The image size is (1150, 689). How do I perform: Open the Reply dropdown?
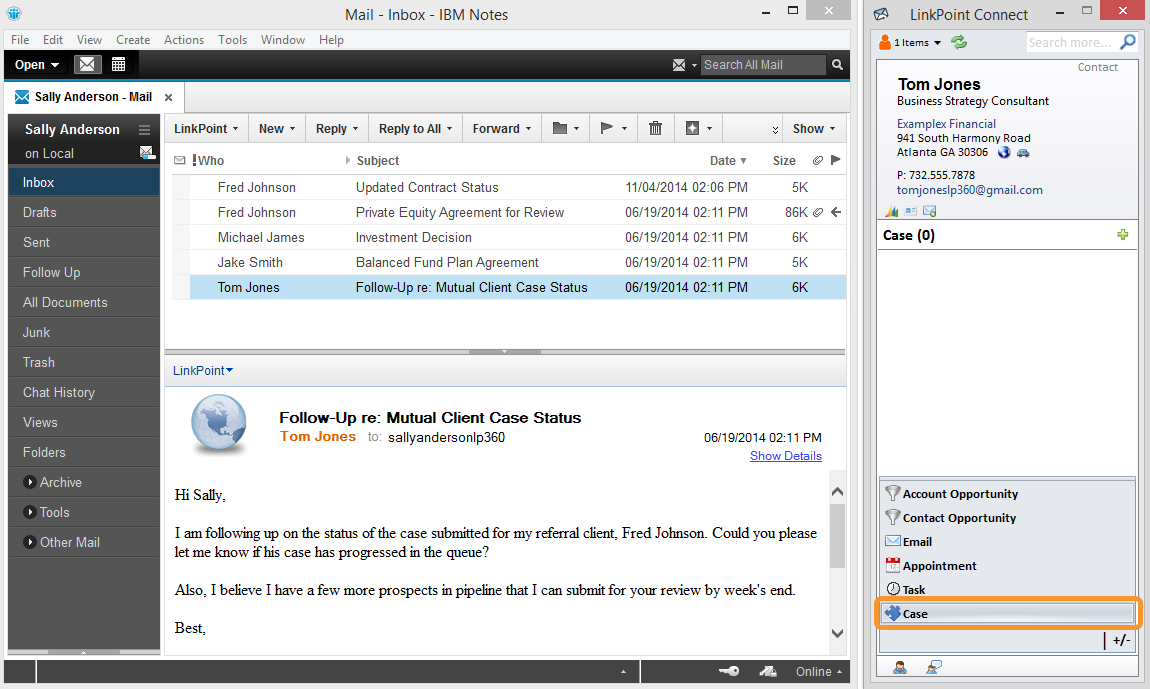point(337,128)
